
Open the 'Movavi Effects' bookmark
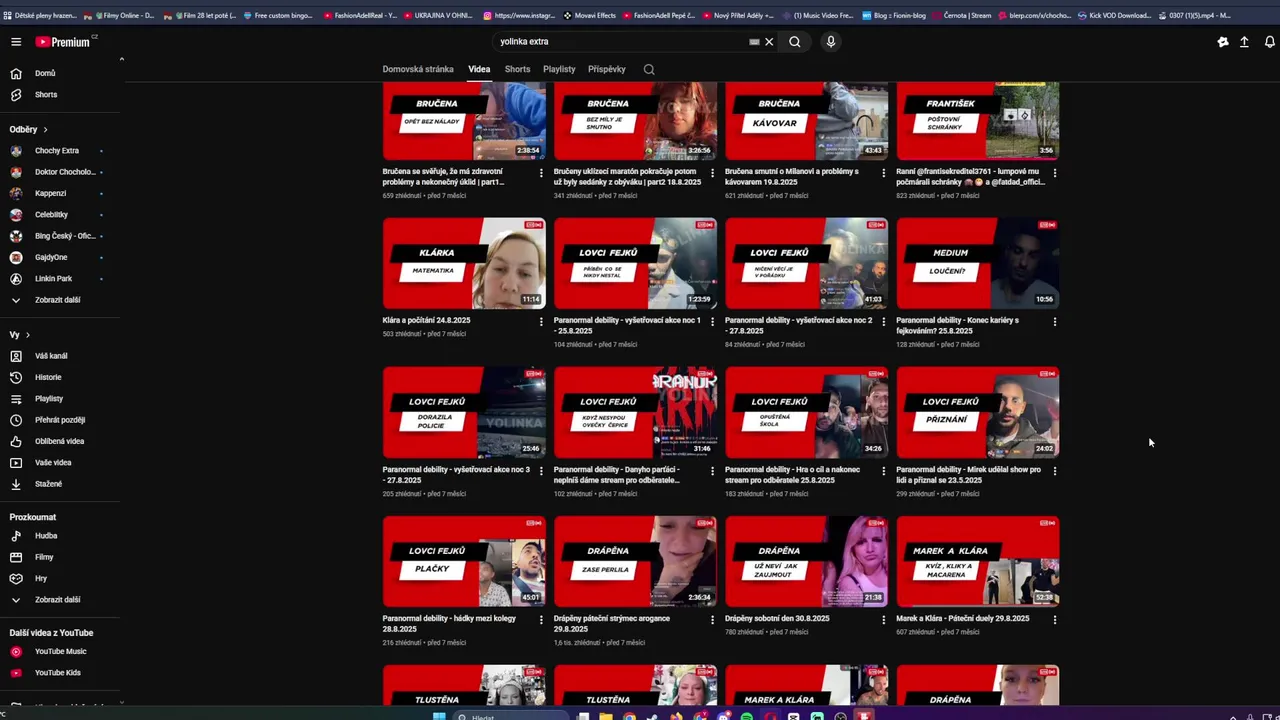589,15
